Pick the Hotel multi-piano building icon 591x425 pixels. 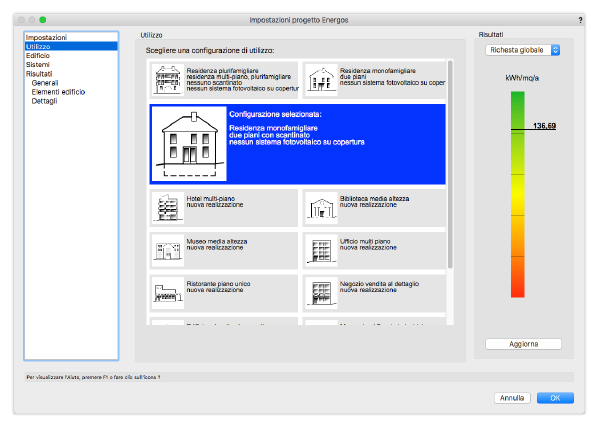(168, 208)
